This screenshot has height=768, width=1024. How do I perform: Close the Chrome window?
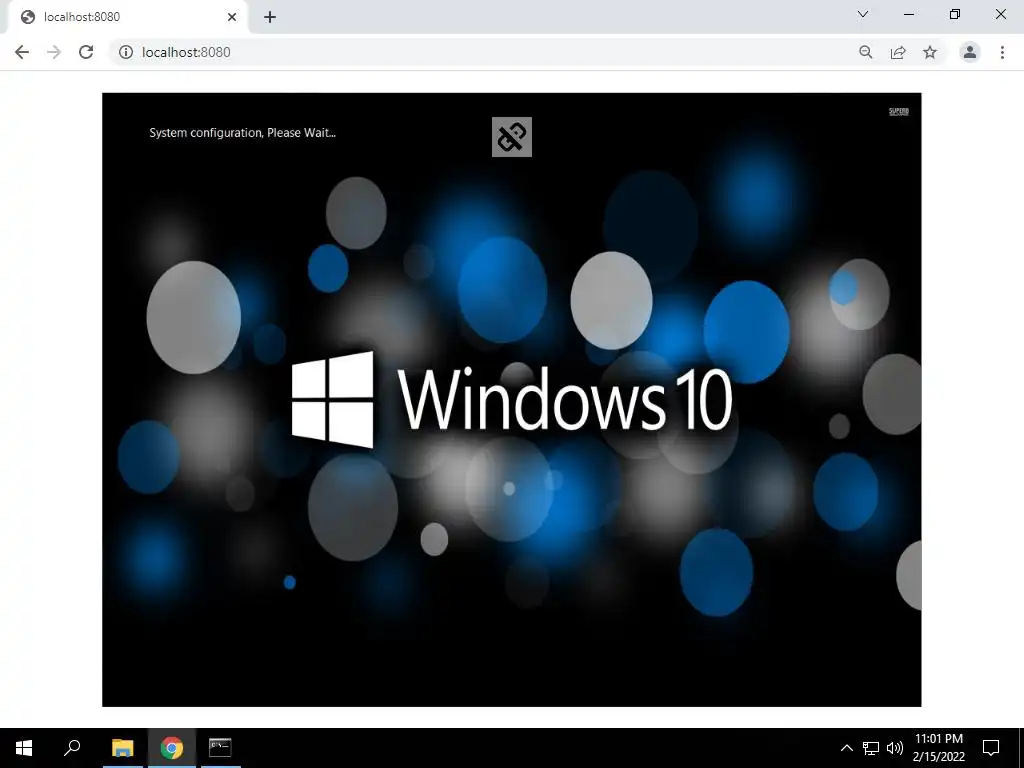coord(1000,14)
